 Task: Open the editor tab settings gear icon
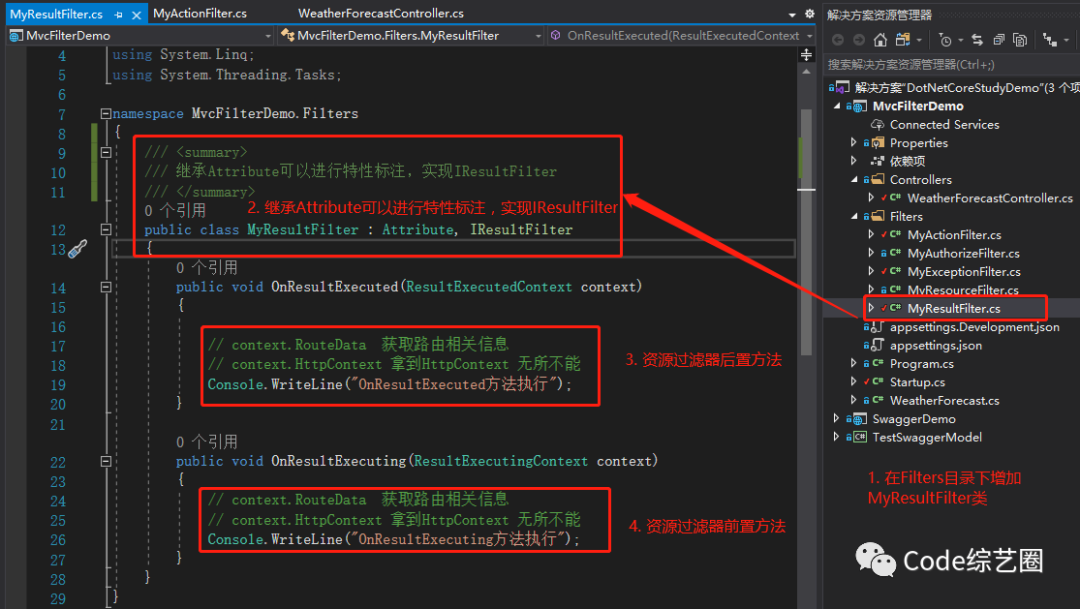coord(809,14)
